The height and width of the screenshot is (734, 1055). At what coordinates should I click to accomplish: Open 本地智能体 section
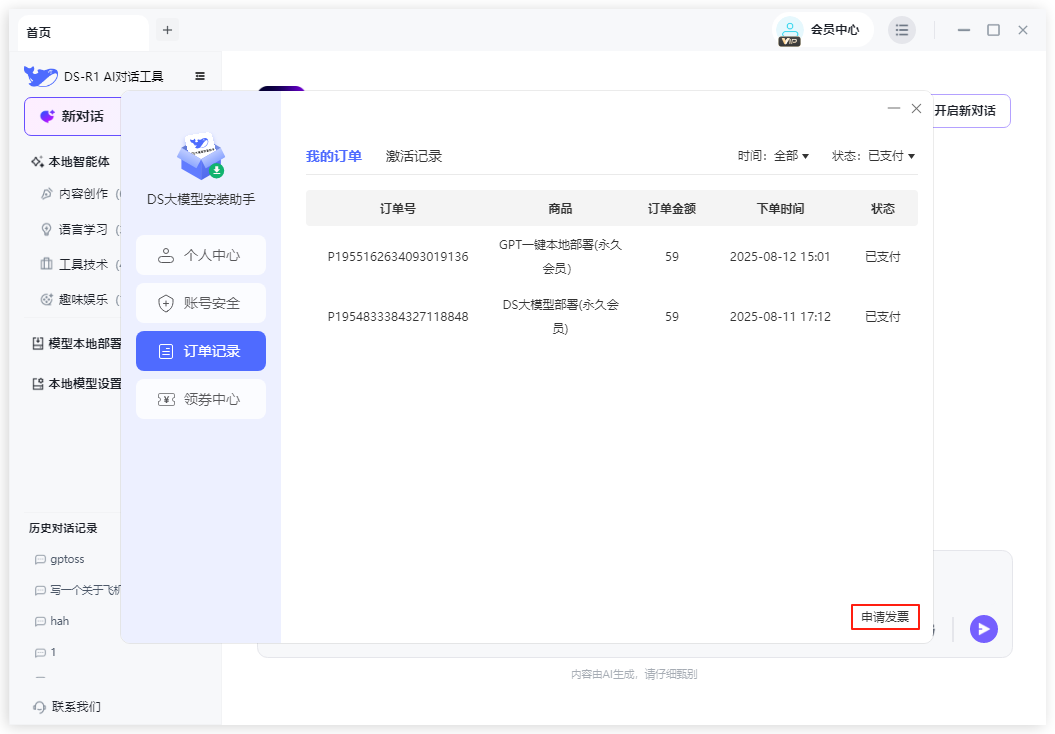71,162
